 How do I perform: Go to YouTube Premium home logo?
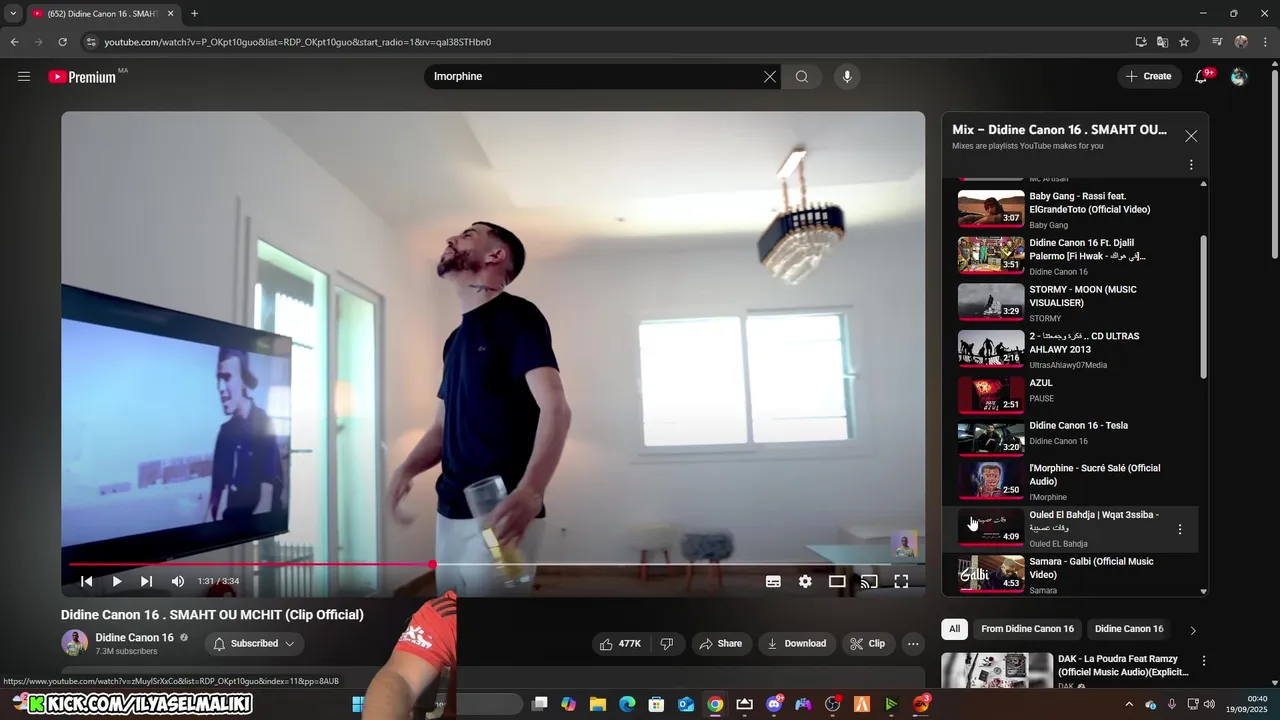coord(84,77)
